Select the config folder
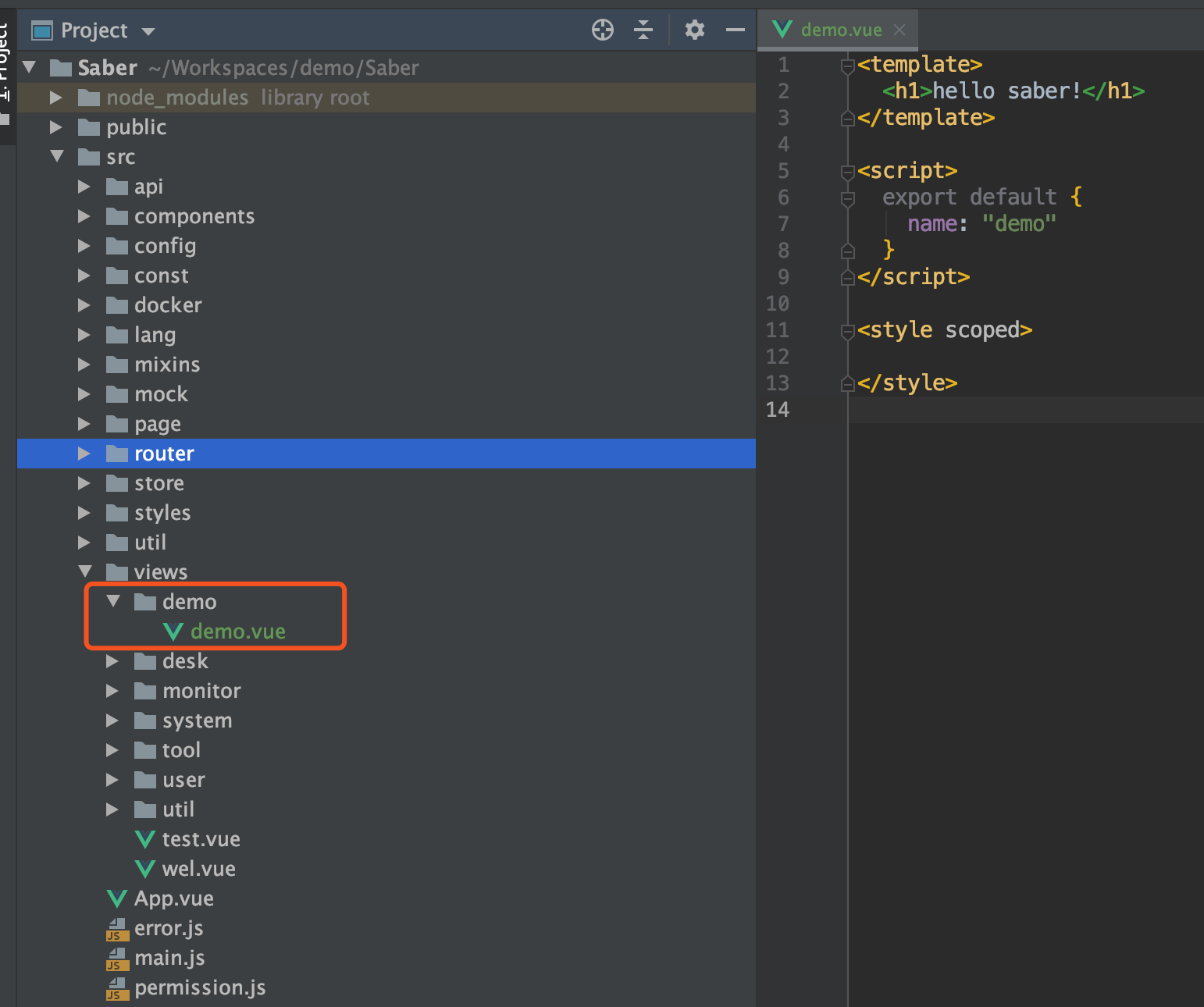 (386, 246)
